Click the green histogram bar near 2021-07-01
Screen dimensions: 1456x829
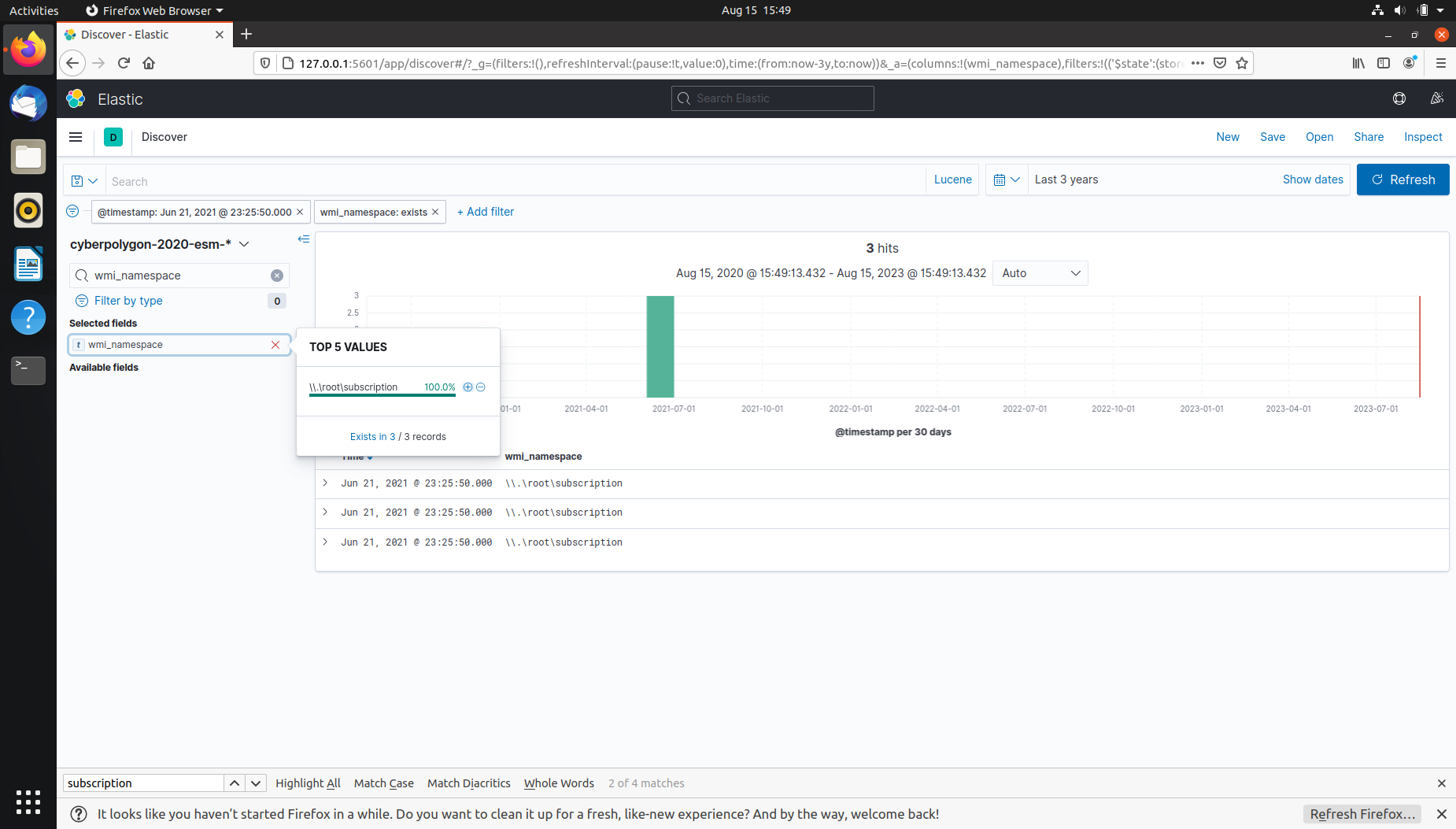click(x=660, y=346)
